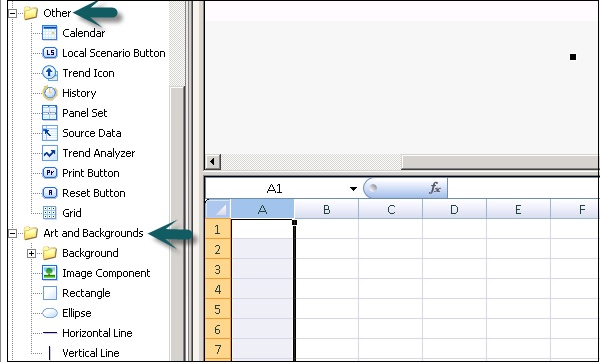
Task: Click the canvas horizontal scrollbar left arrow
Action: 213,162
